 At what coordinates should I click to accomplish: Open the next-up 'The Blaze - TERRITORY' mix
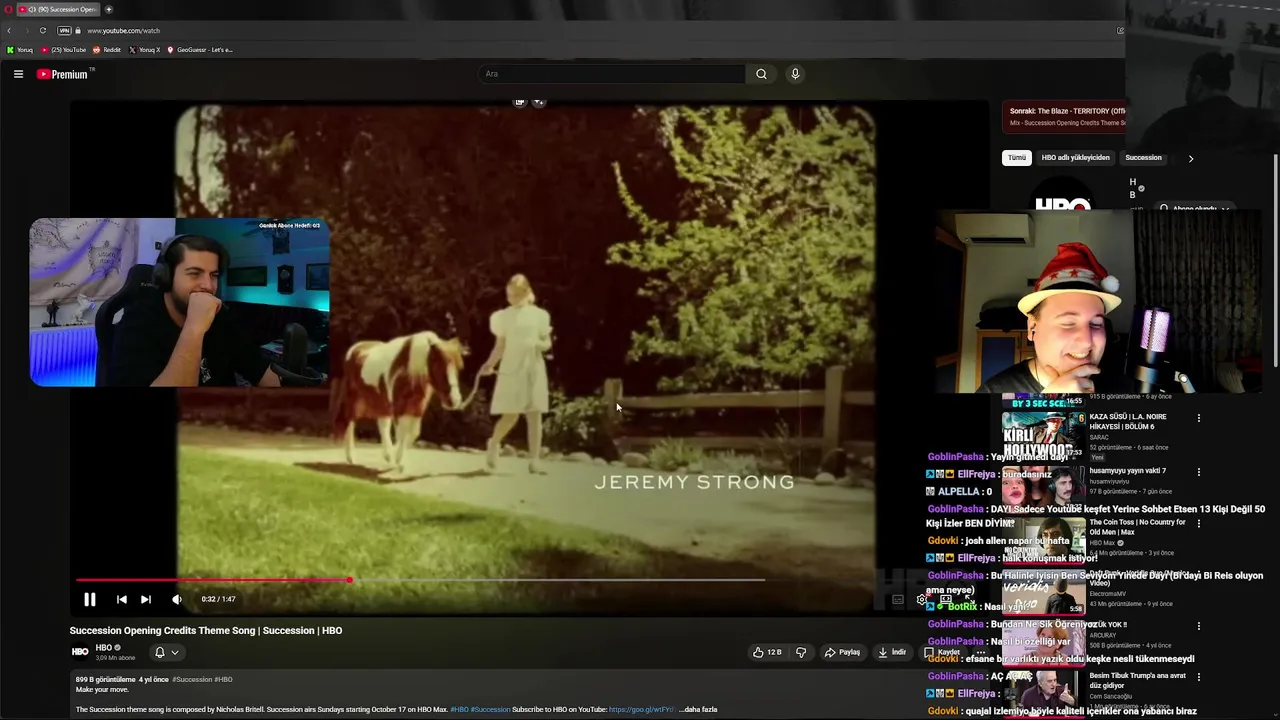[x=1064, y=117]
